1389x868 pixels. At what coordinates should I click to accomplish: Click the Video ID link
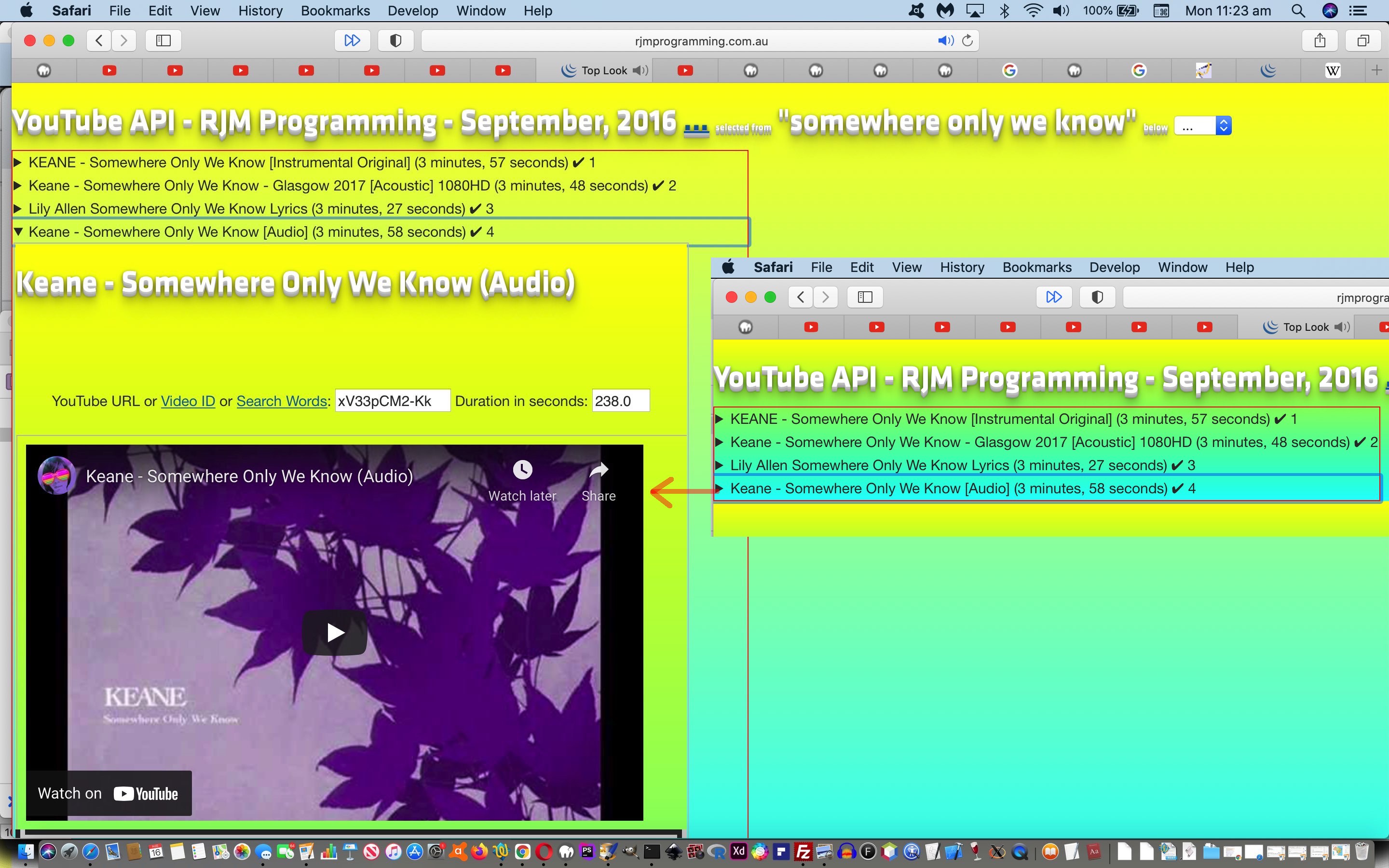click(188, 401)
